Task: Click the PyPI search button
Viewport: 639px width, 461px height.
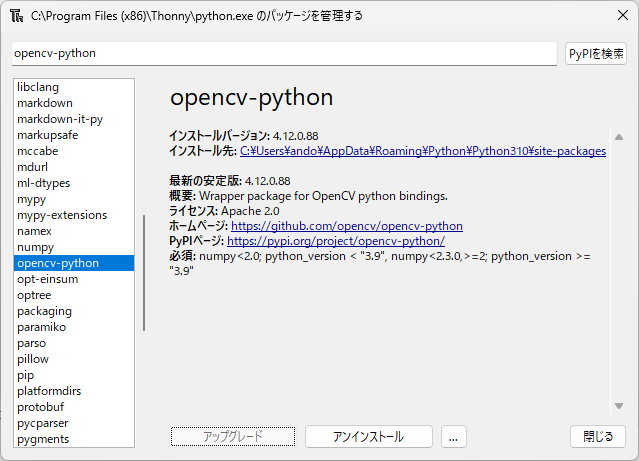Action: (x=596, y=54)
